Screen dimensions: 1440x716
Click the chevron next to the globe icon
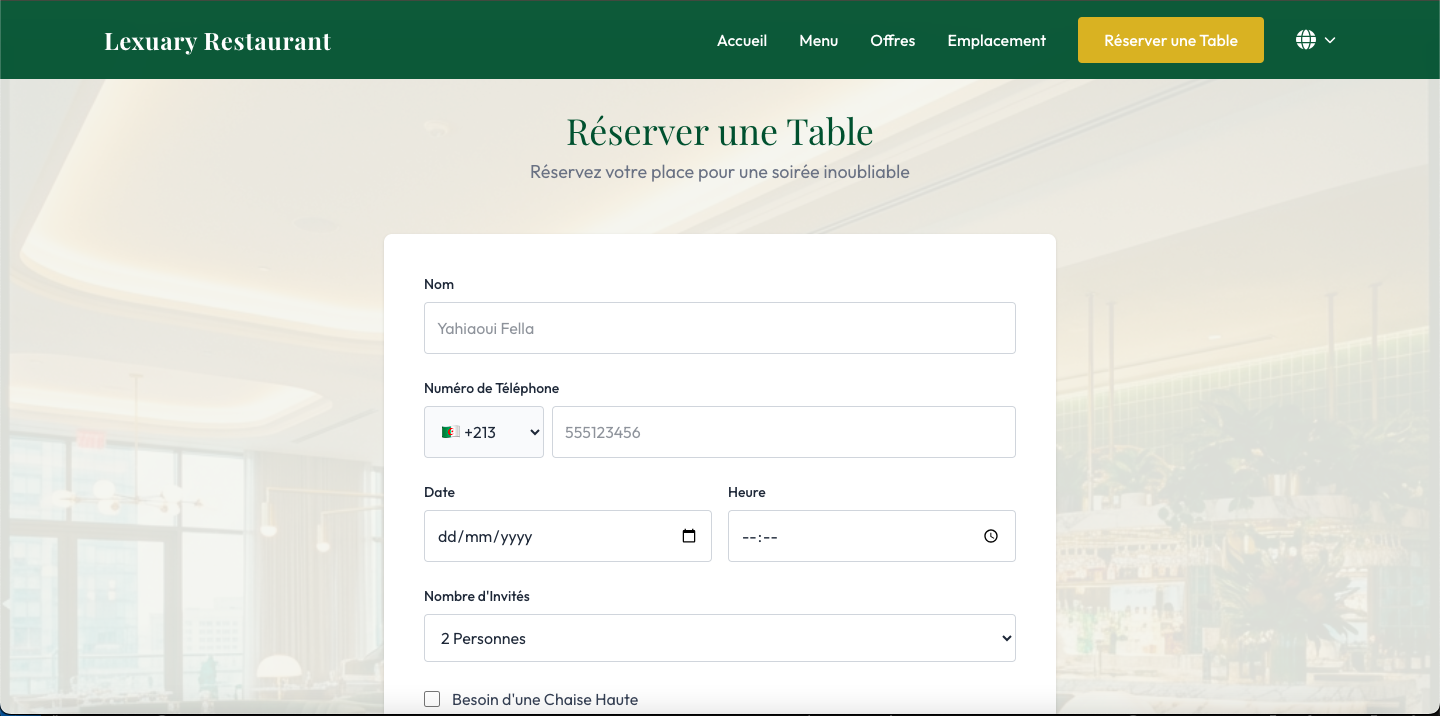pos(1329,41)
